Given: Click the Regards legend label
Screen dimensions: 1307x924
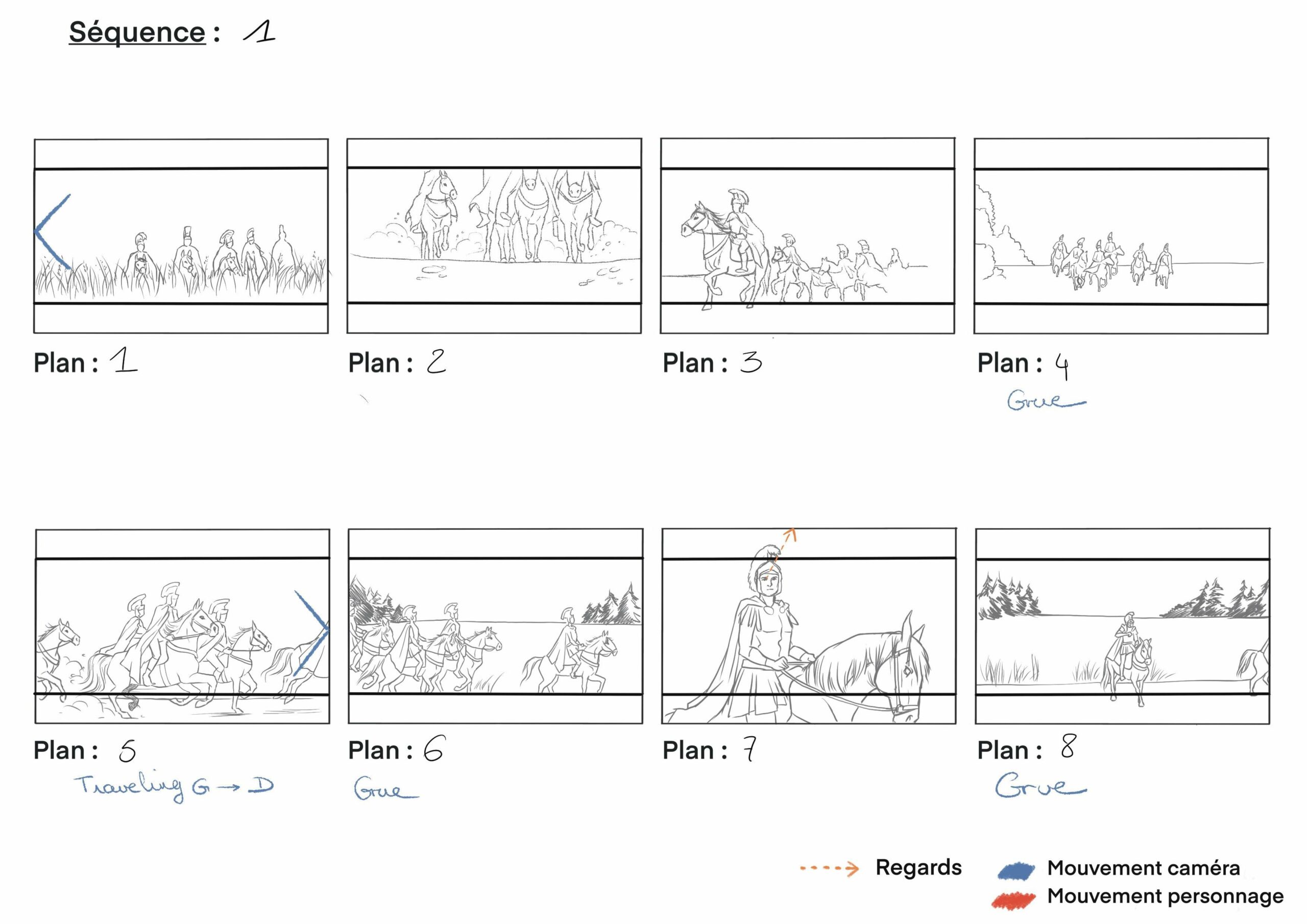Looking at the screenshot, I should [918, 868].
